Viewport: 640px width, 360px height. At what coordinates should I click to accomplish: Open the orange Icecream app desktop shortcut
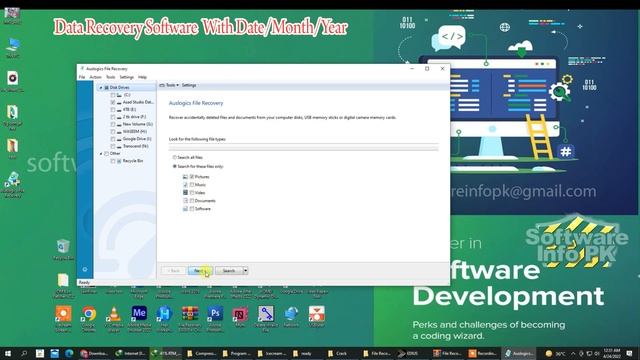click(63, 318)
